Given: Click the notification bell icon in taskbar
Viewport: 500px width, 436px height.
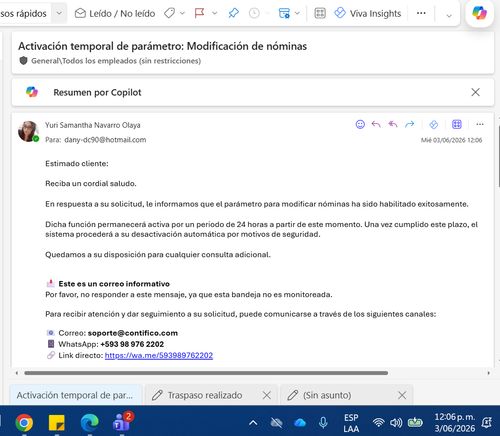Looking at the screenshot, I should tap(486, 423).
